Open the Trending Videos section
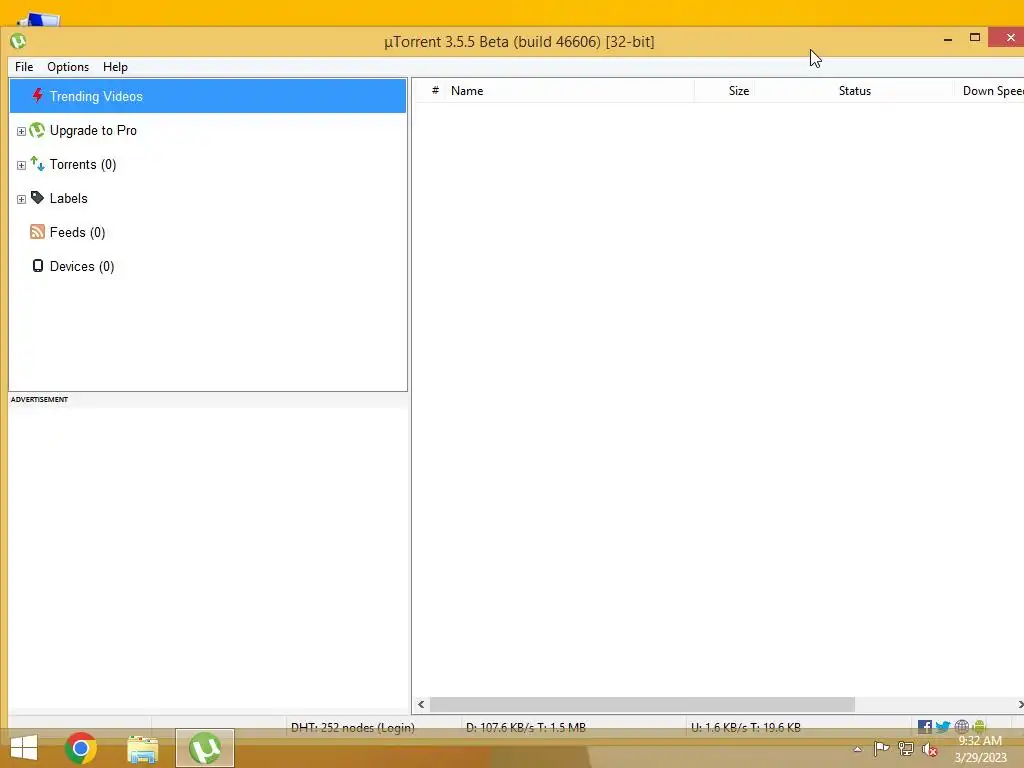 (208, 96)
